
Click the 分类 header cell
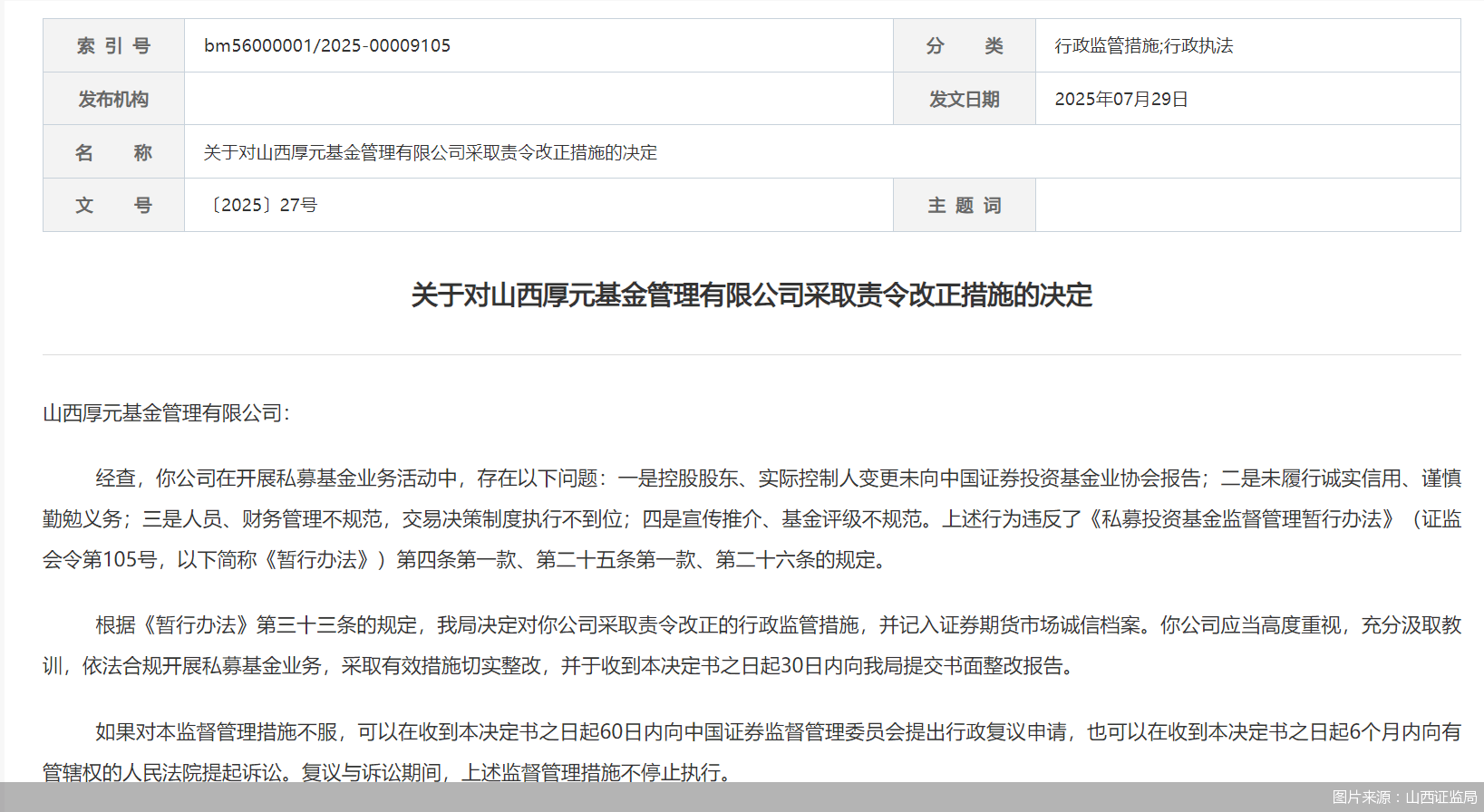964,46
